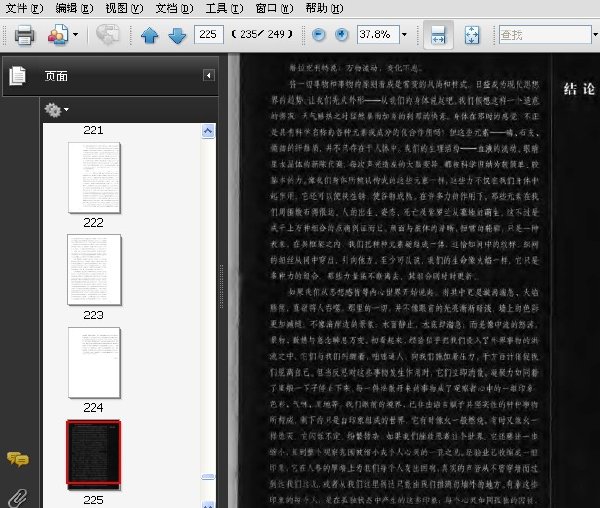Open the 文件(F) menu
Image resolution: width=600 pixels, height=508 pixels.
(x=24, y=8)
